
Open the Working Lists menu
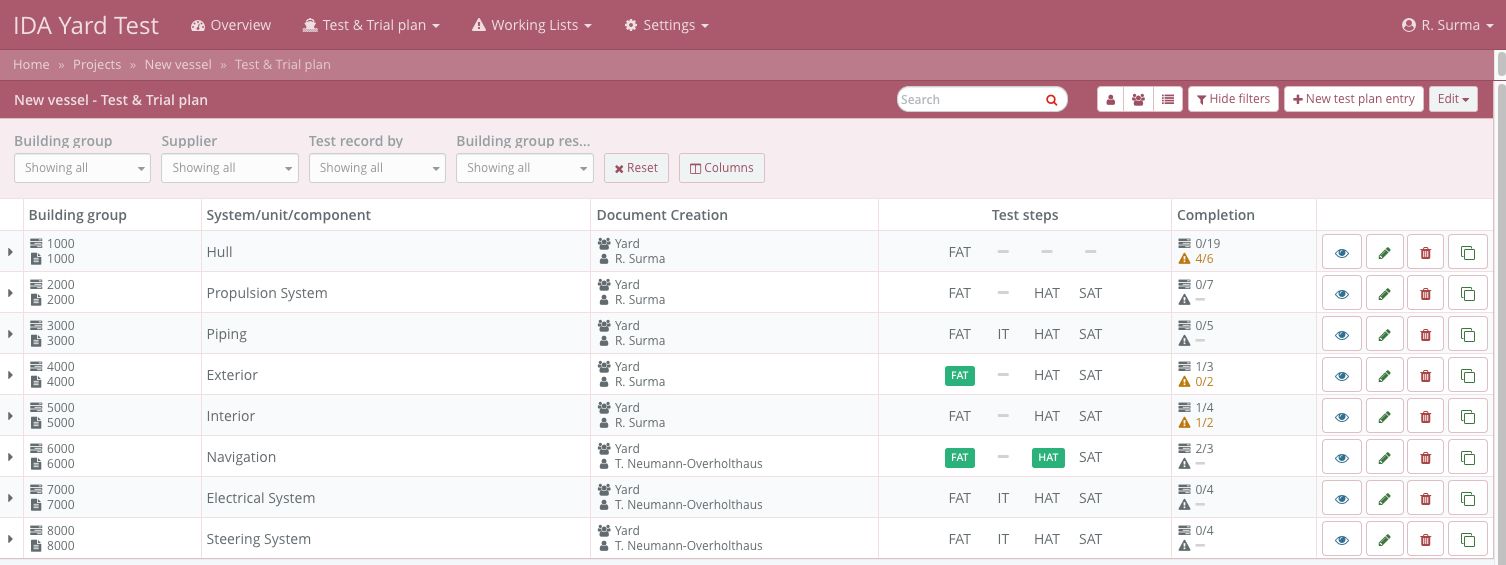coord(532,25)
